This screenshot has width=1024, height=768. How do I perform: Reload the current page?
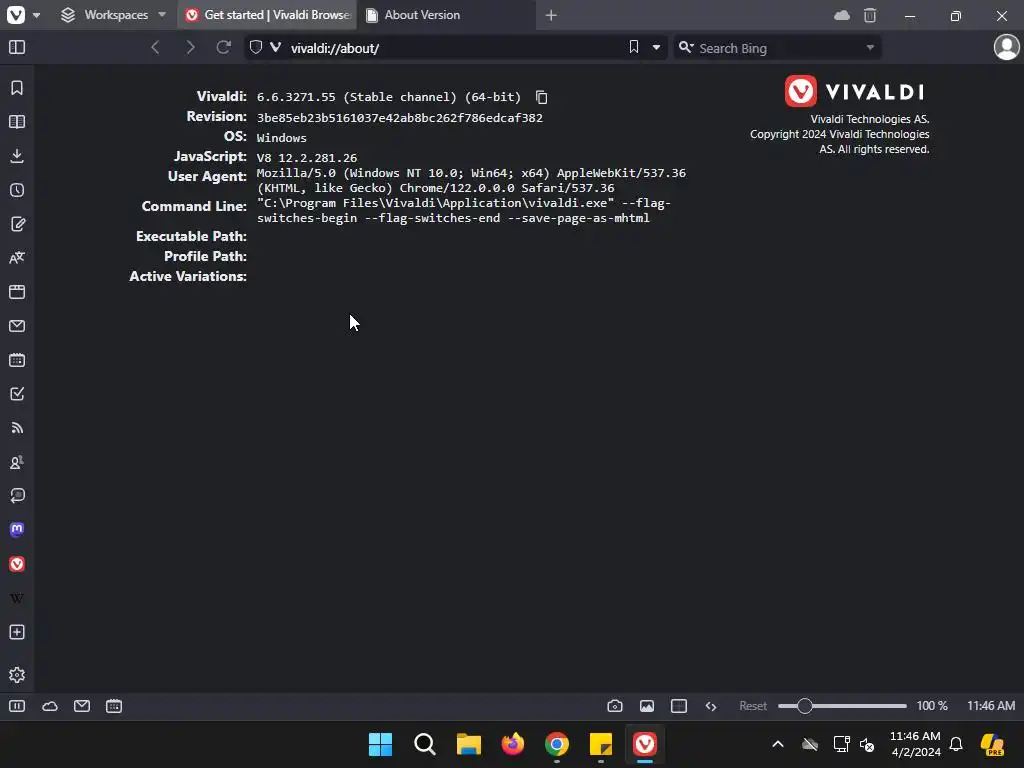point(223,47)
